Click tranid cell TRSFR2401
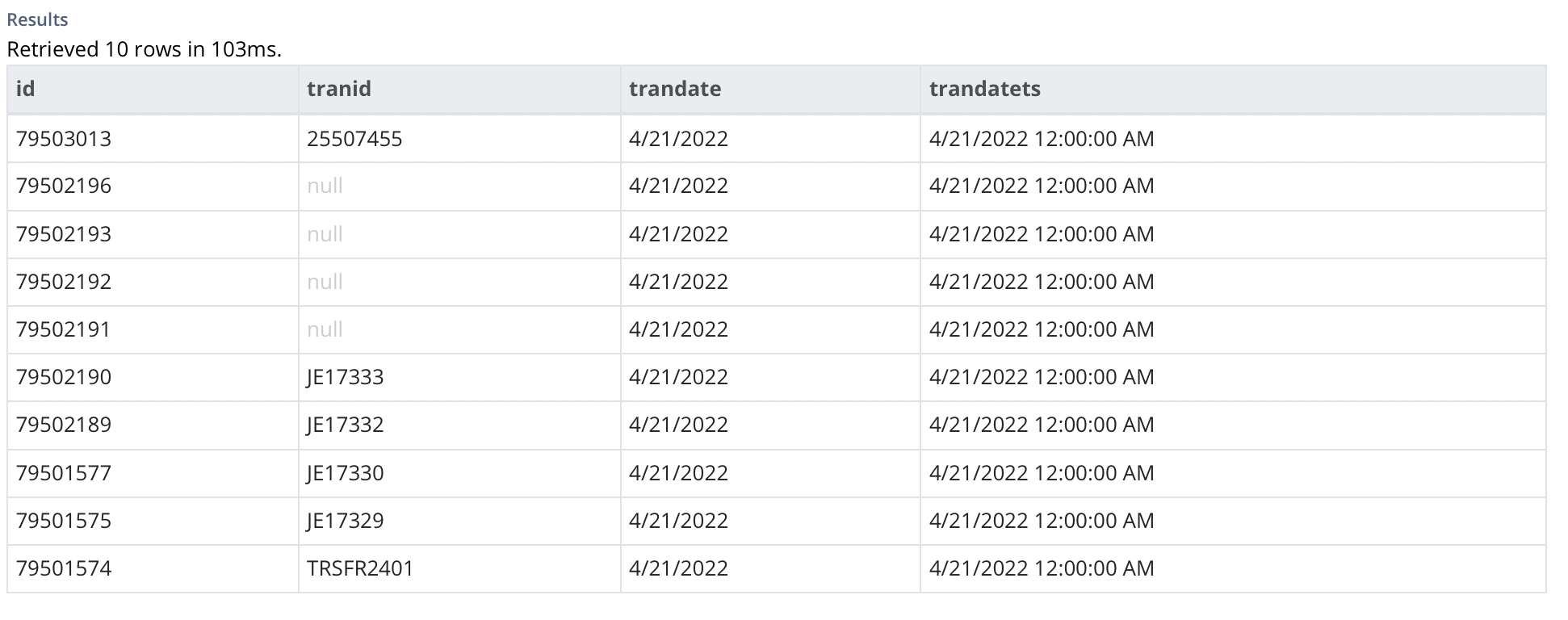 pos(360,568)
